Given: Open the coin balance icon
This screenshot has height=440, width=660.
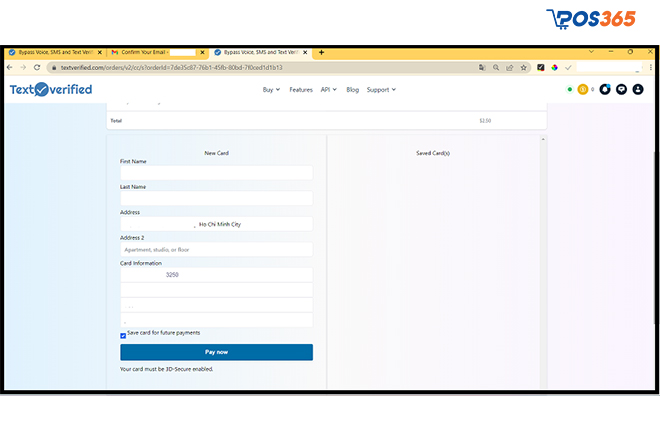Looking at the screenshot, I should tap(582, 89).
